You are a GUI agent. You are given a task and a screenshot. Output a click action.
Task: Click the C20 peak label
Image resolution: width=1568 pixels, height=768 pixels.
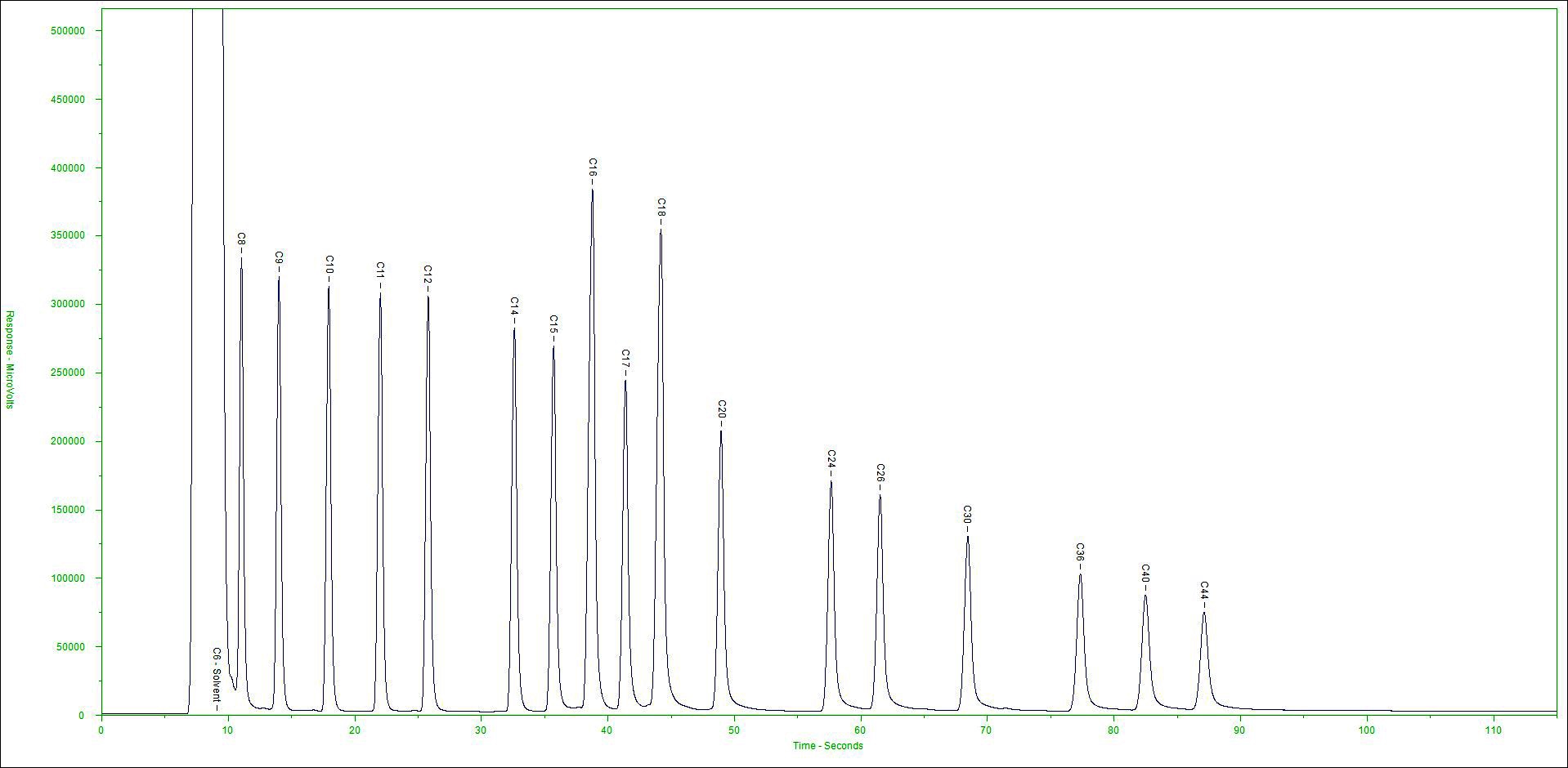pos(721,409)
